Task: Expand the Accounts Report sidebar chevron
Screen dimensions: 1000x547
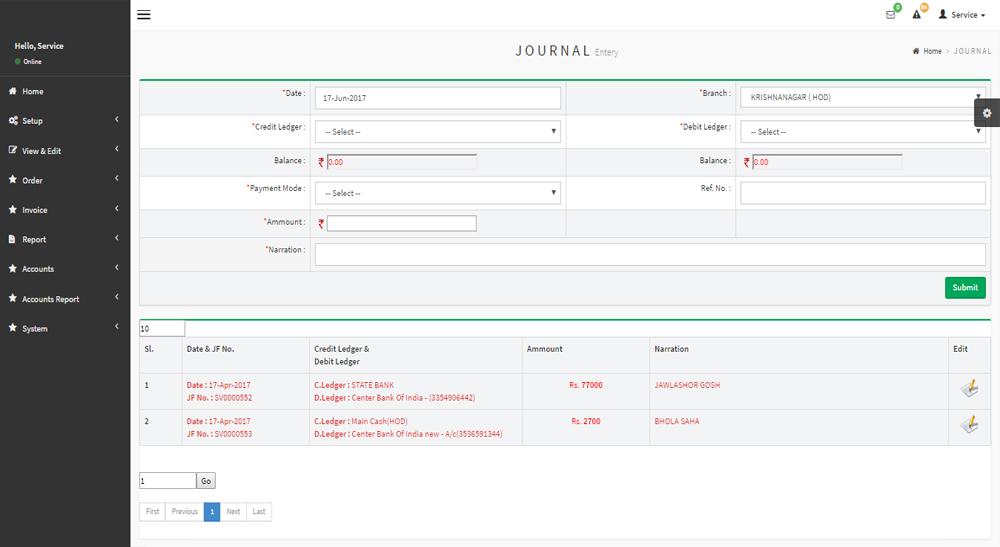Action: click(x=117, y=297)
